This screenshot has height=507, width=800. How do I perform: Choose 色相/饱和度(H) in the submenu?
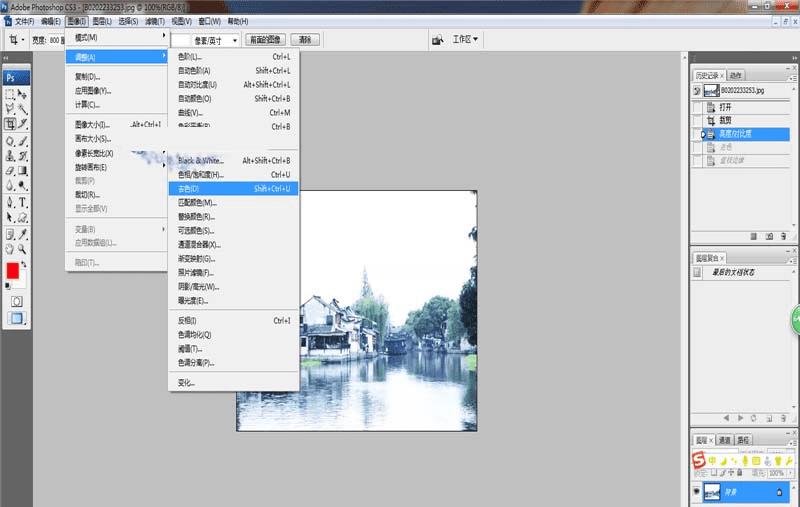233,174
